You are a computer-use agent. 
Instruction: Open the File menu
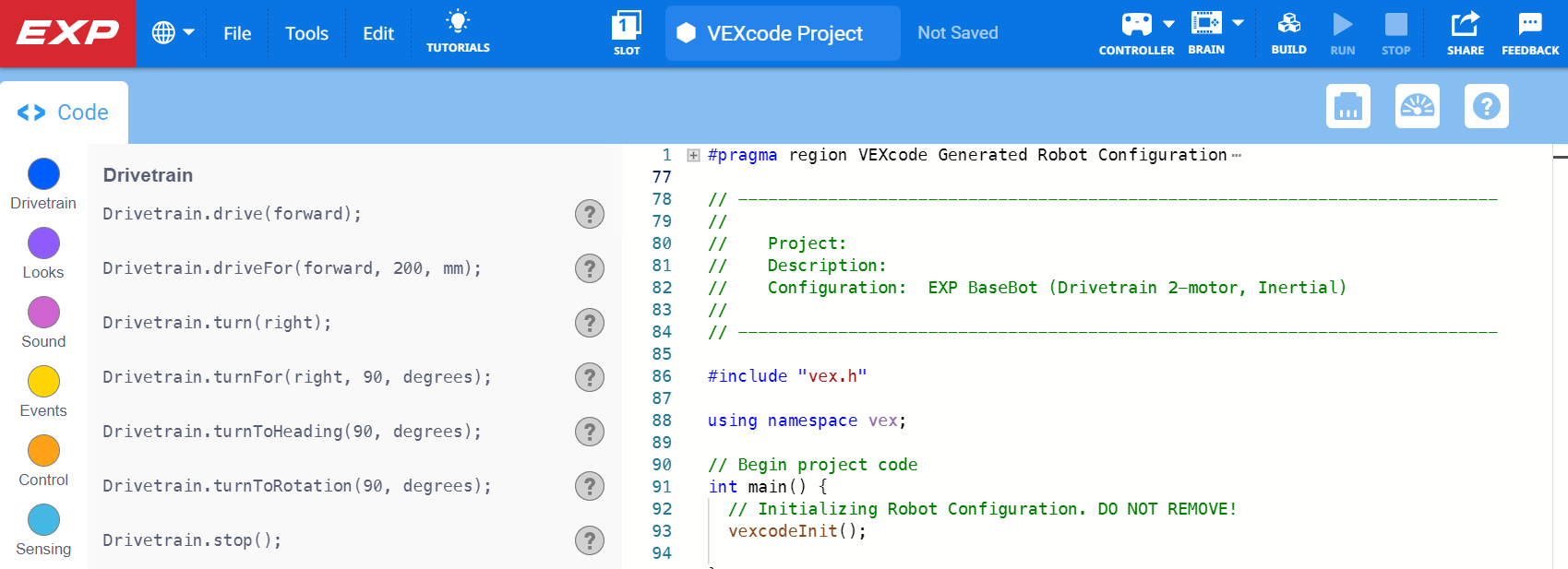[x=237, y=33]
